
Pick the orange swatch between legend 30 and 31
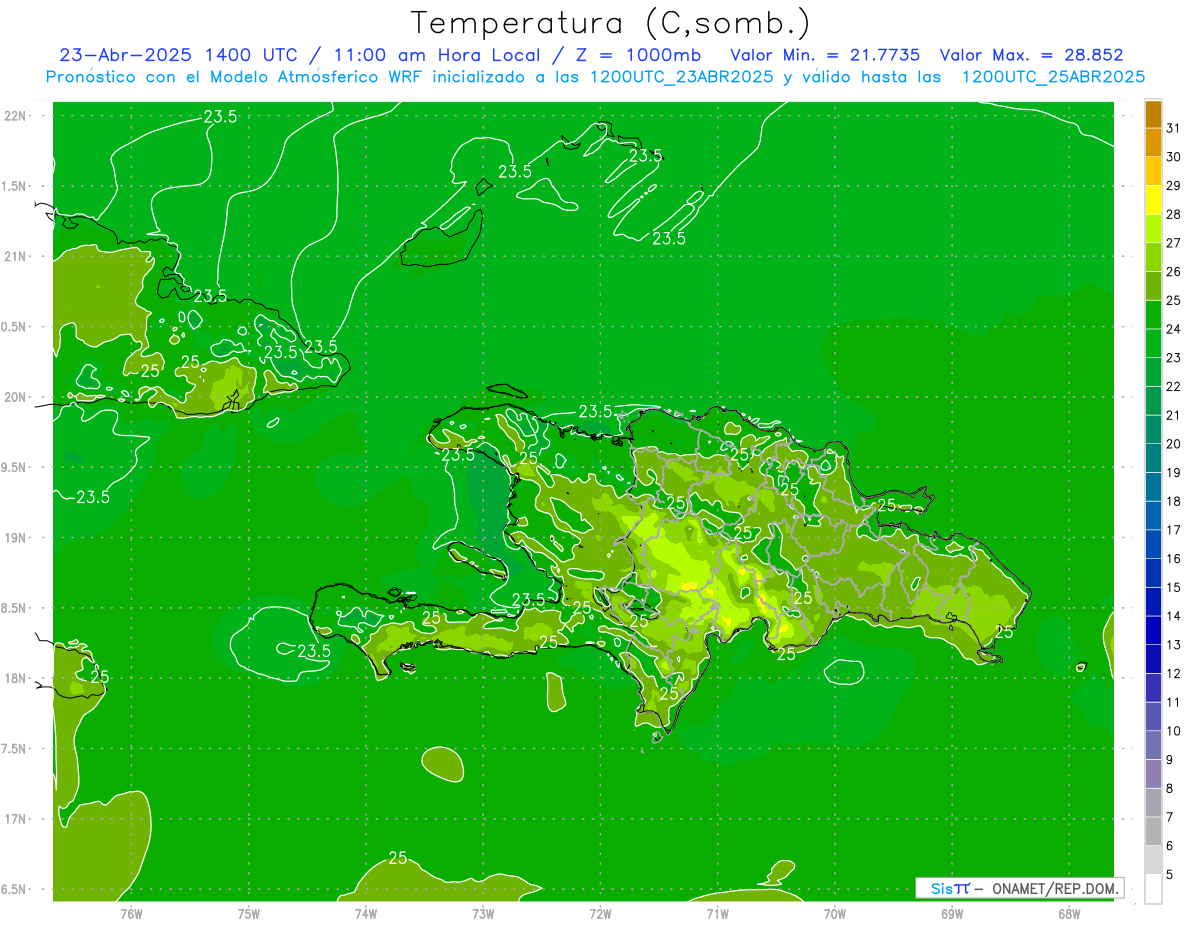(x=1153, y=142)
